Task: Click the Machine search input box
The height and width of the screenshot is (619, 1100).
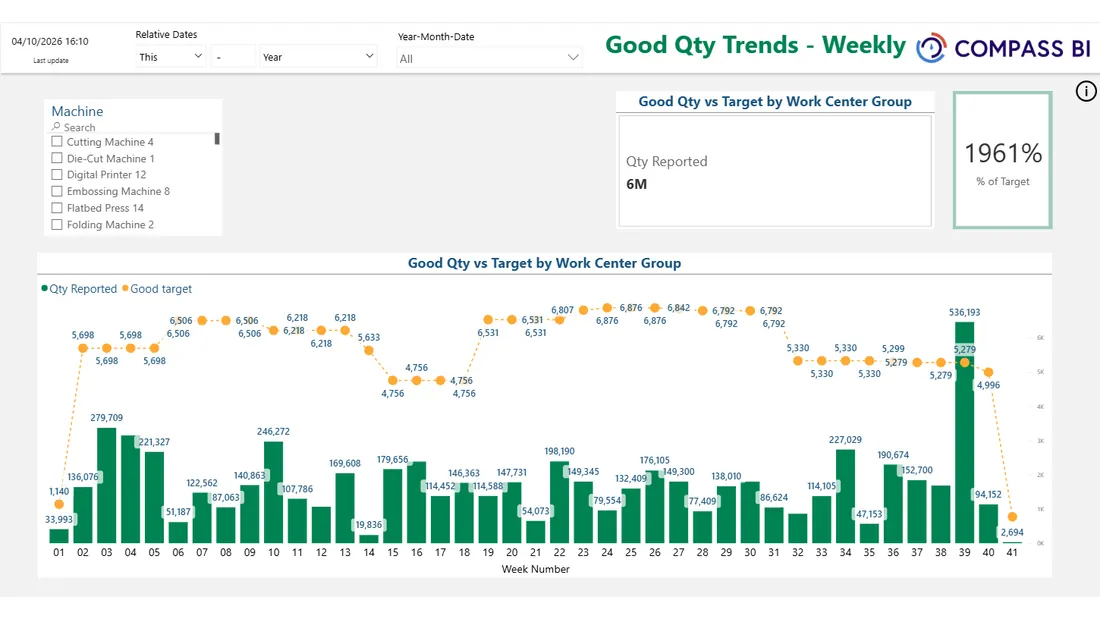Action: [133, 127]
